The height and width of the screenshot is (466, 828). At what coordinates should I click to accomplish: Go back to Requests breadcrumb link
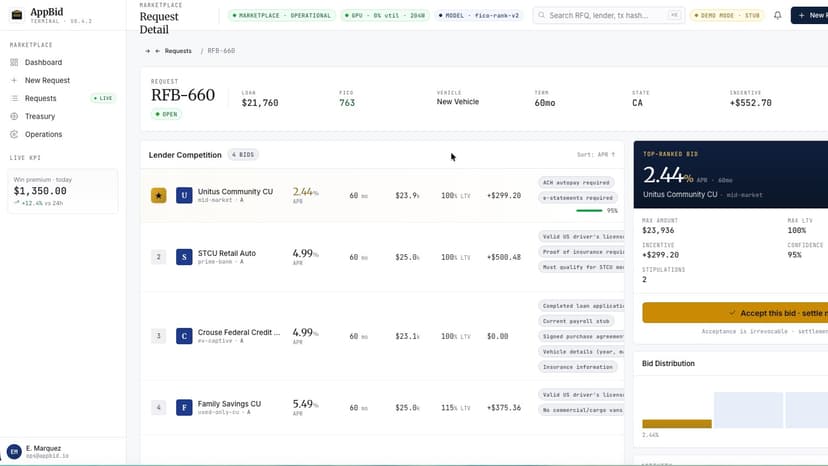pos(178,51)
